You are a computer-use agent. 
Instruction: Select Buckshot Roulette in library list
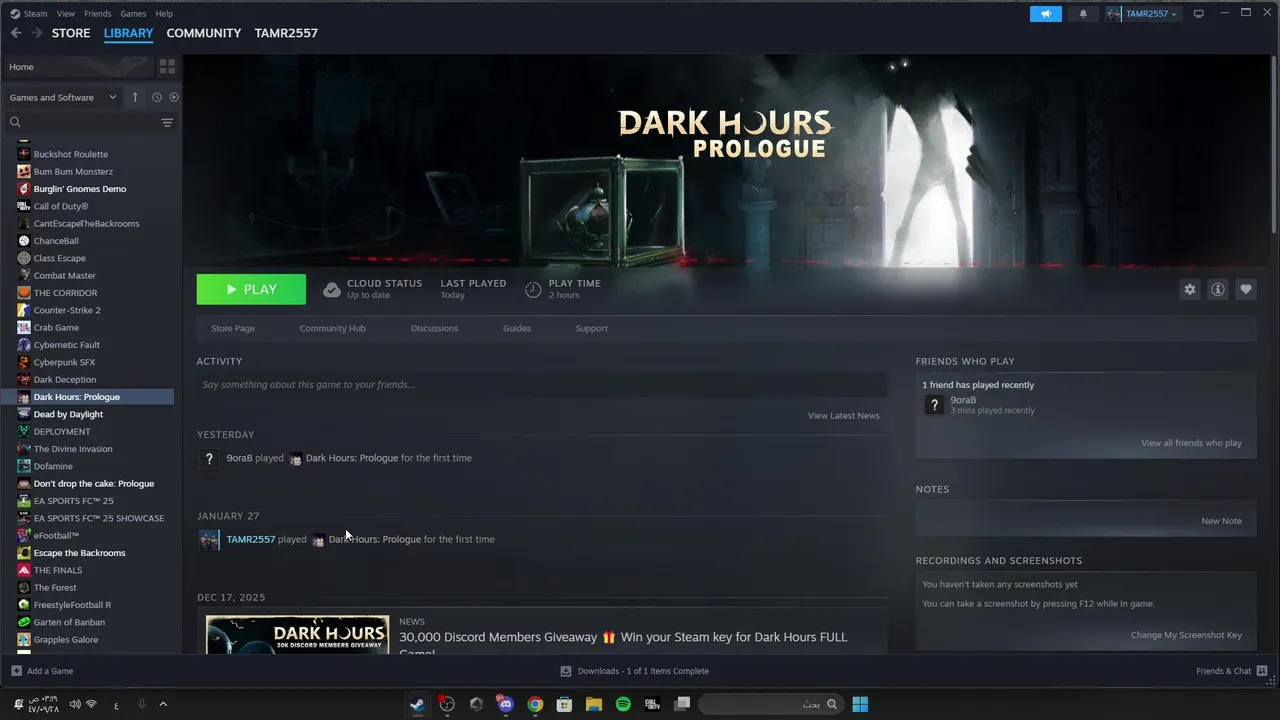tap(71, 154)
